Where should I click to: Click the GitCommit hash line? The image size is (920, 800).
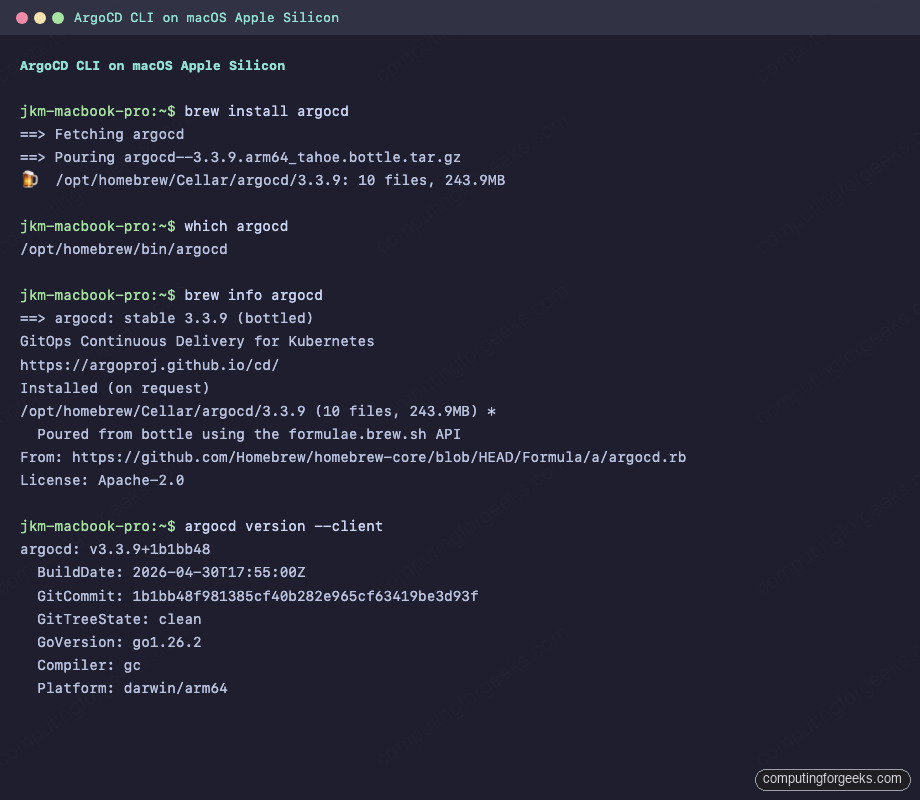(x=258, y=596)
